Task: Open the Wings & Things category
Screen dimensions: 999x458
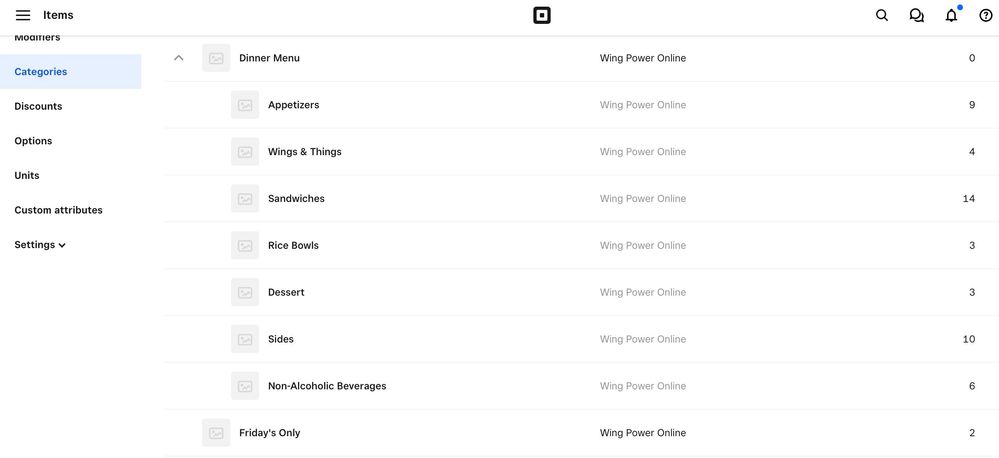Action: 305,152
